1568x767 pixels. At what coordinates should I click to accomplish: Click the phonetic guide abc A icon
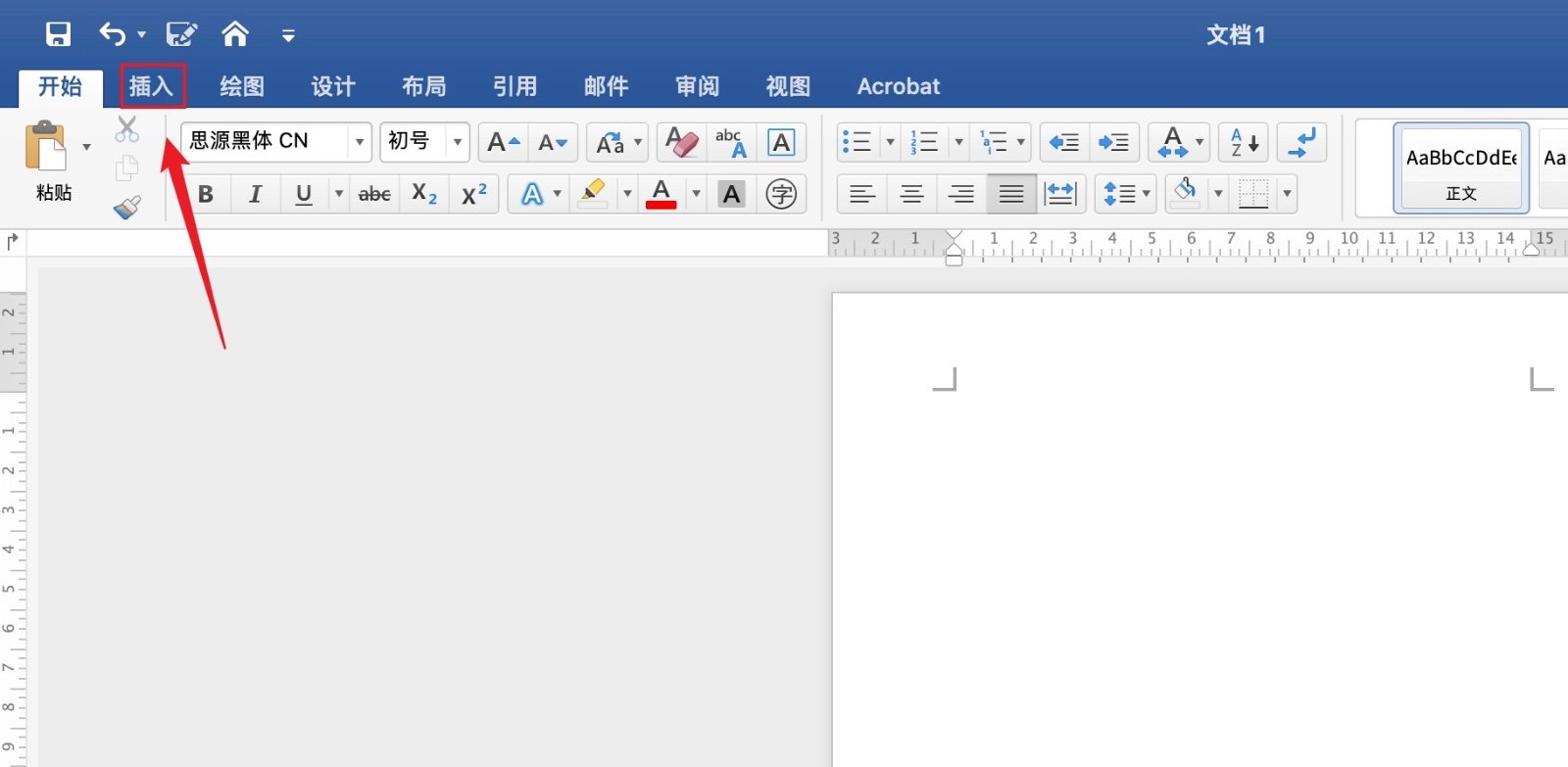coord(731,143)
